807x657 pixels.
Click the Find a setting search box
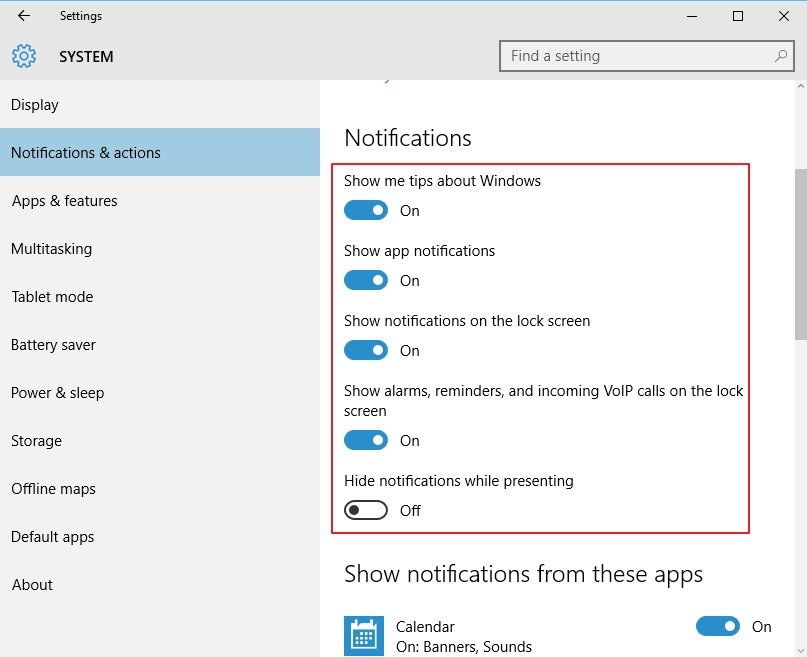pos(630,56)
